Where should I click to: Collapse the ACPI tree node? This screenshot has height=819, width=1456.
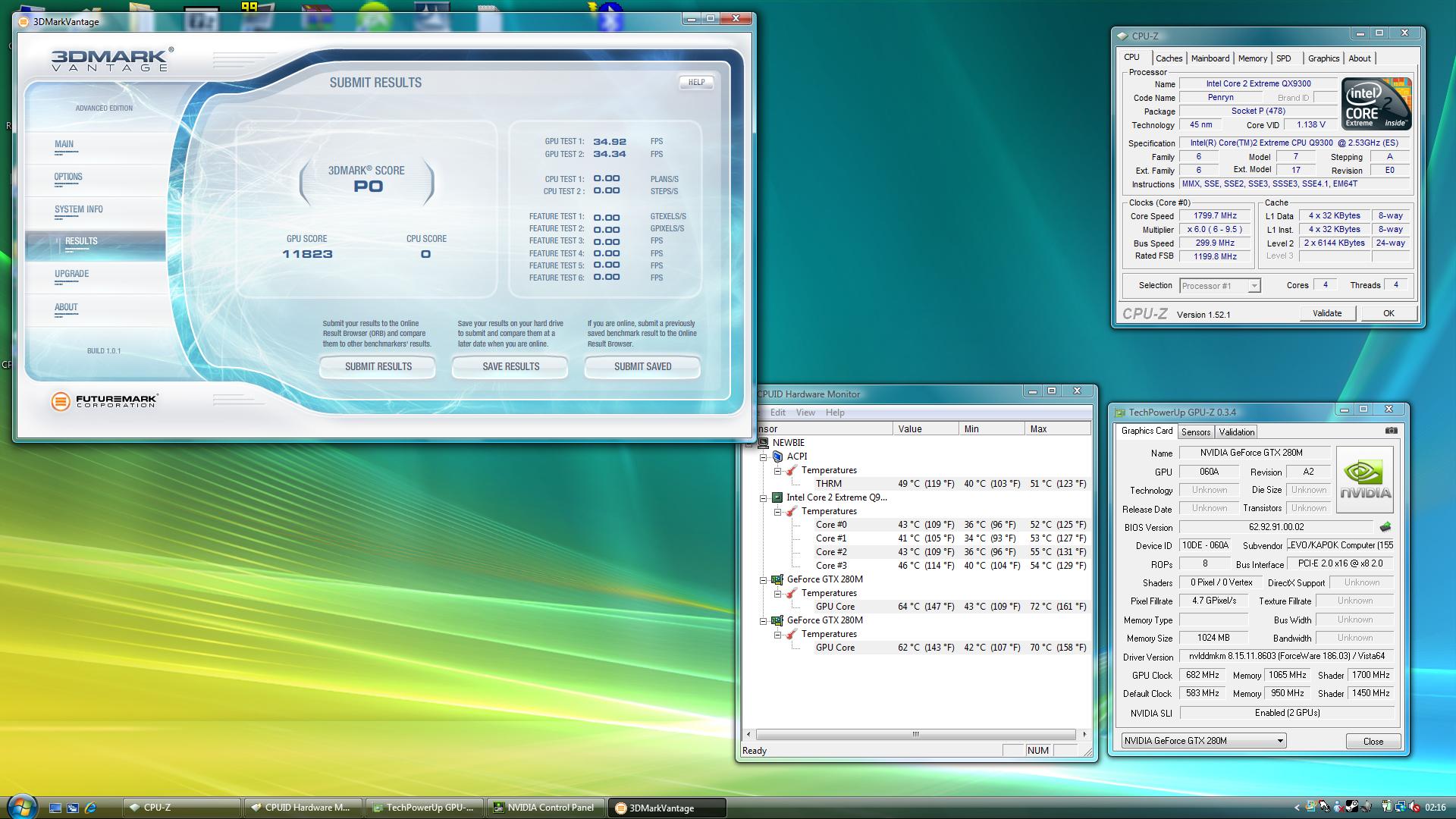coord(764,457)
